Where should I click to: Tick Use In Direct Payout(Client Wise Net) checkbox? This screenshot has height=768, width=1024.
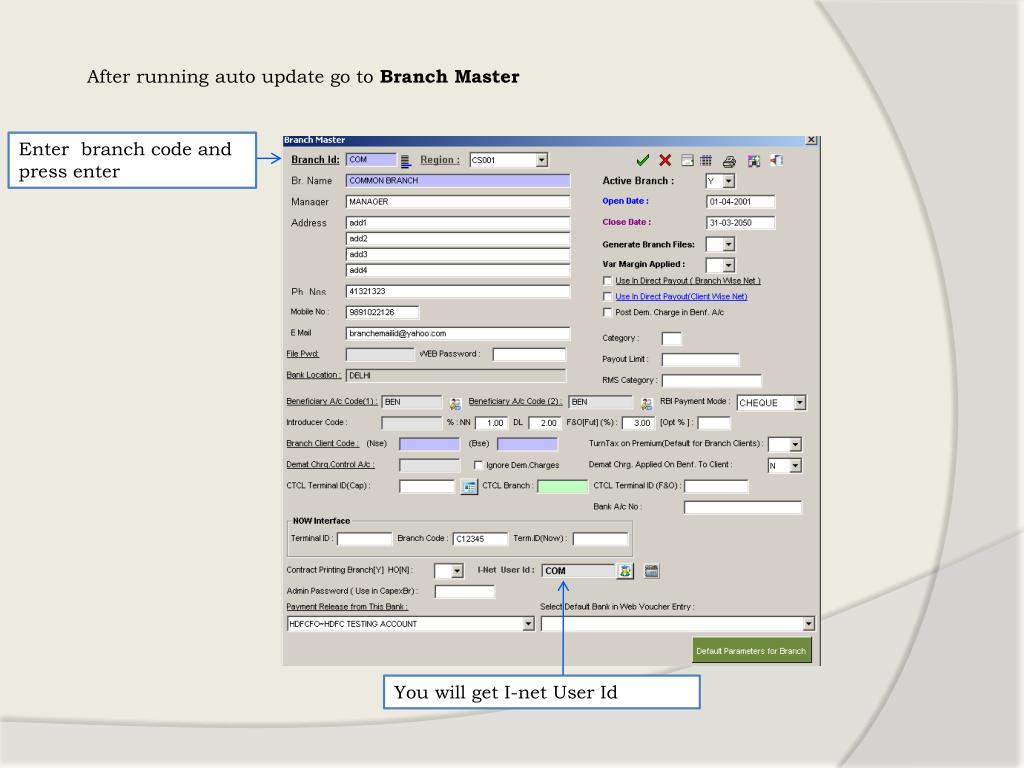coord(607,296)
